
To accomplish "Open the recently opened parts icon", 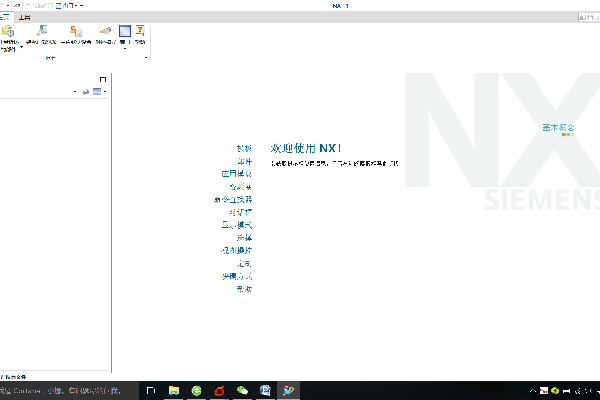I will click(8, 32).
